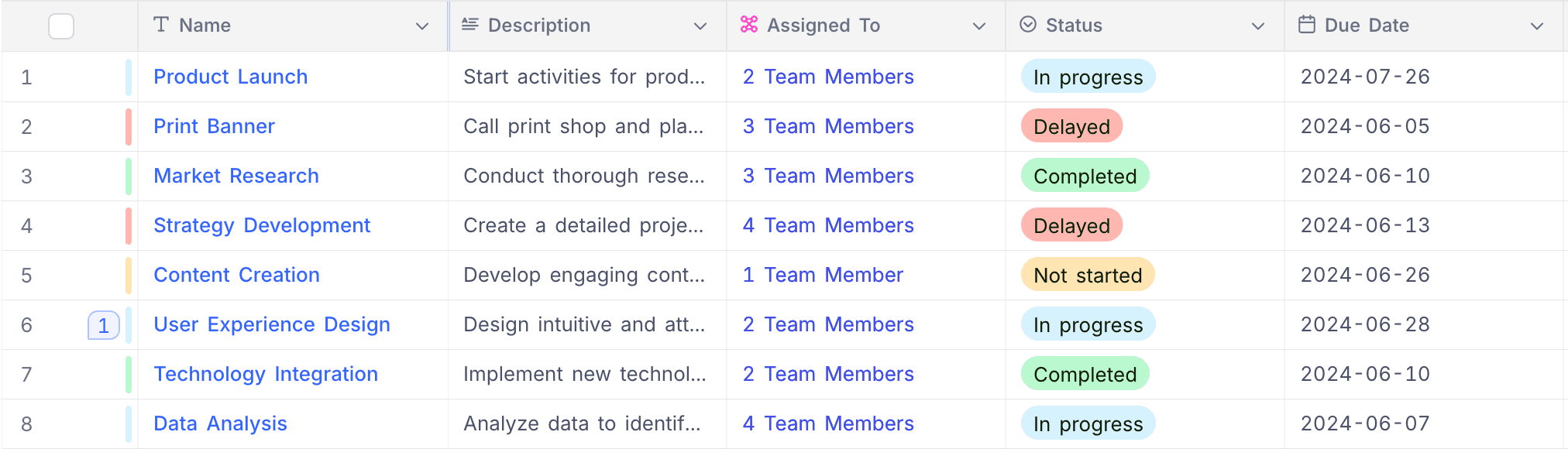Select the Completed badge for Technology Integration
Viewport: 1568px width, 449px height.
[x=1085, y=375]
